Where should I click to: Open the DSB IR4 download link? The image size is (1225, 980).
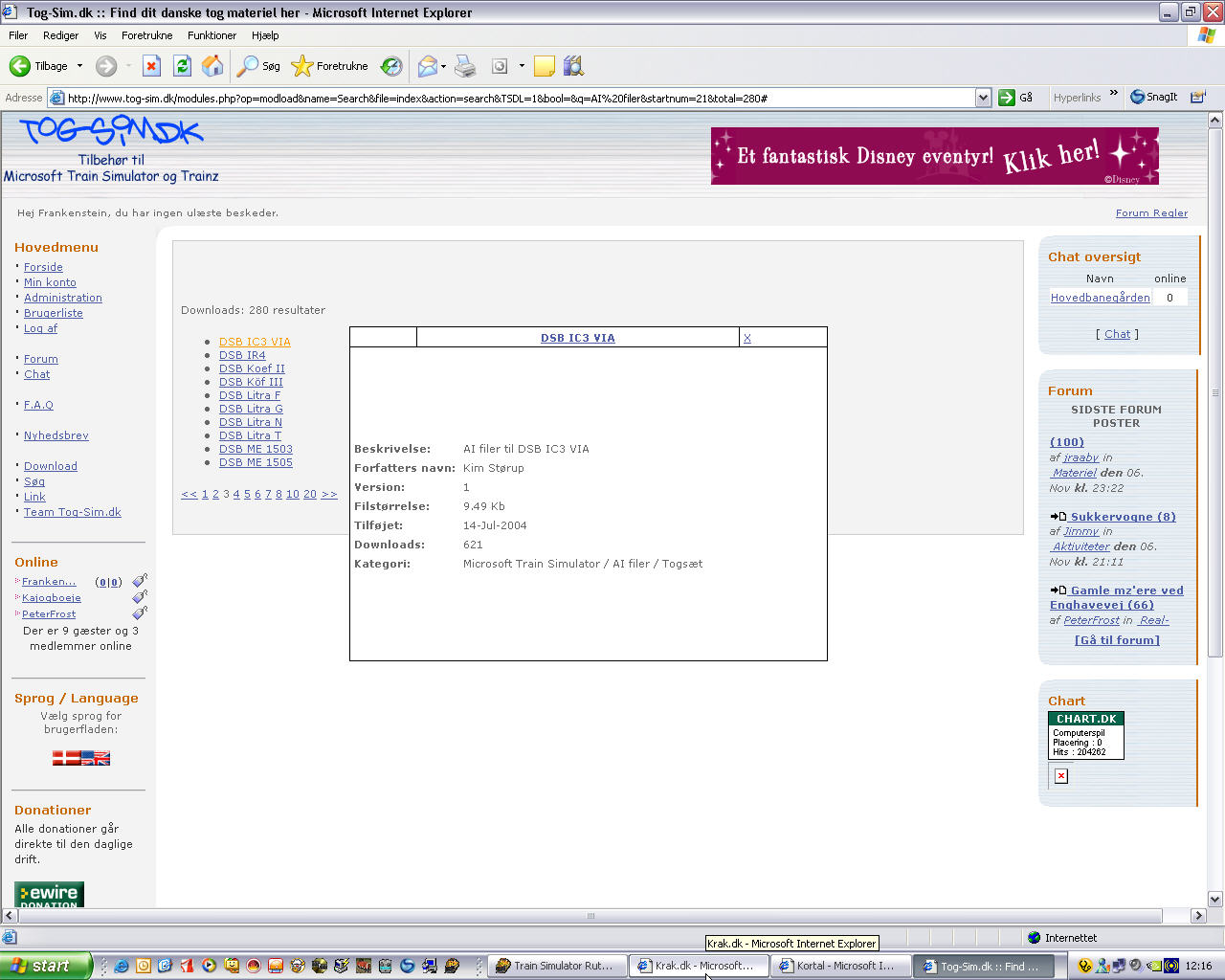242,355
